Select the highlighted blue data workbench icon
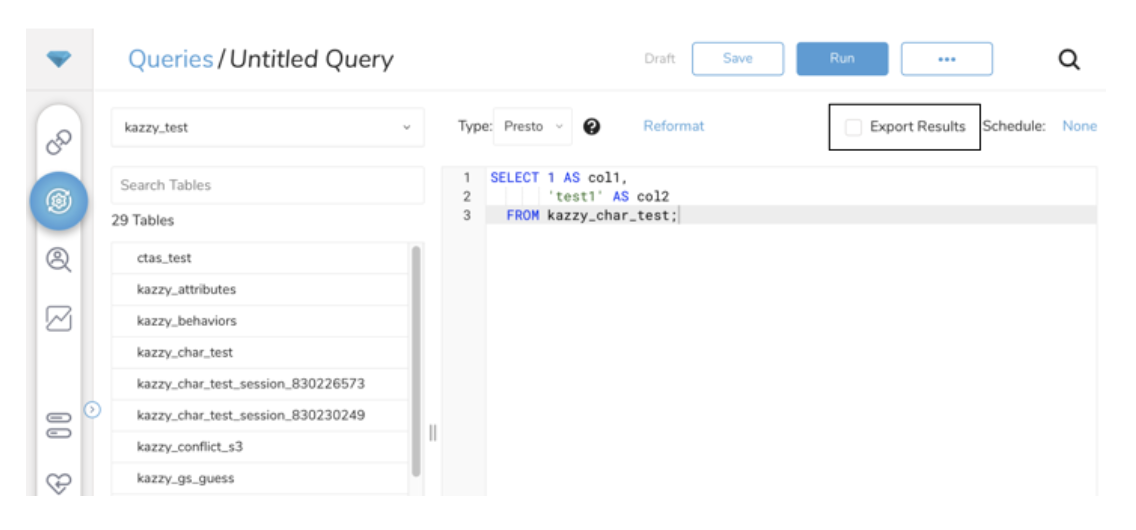 [59, 201]
